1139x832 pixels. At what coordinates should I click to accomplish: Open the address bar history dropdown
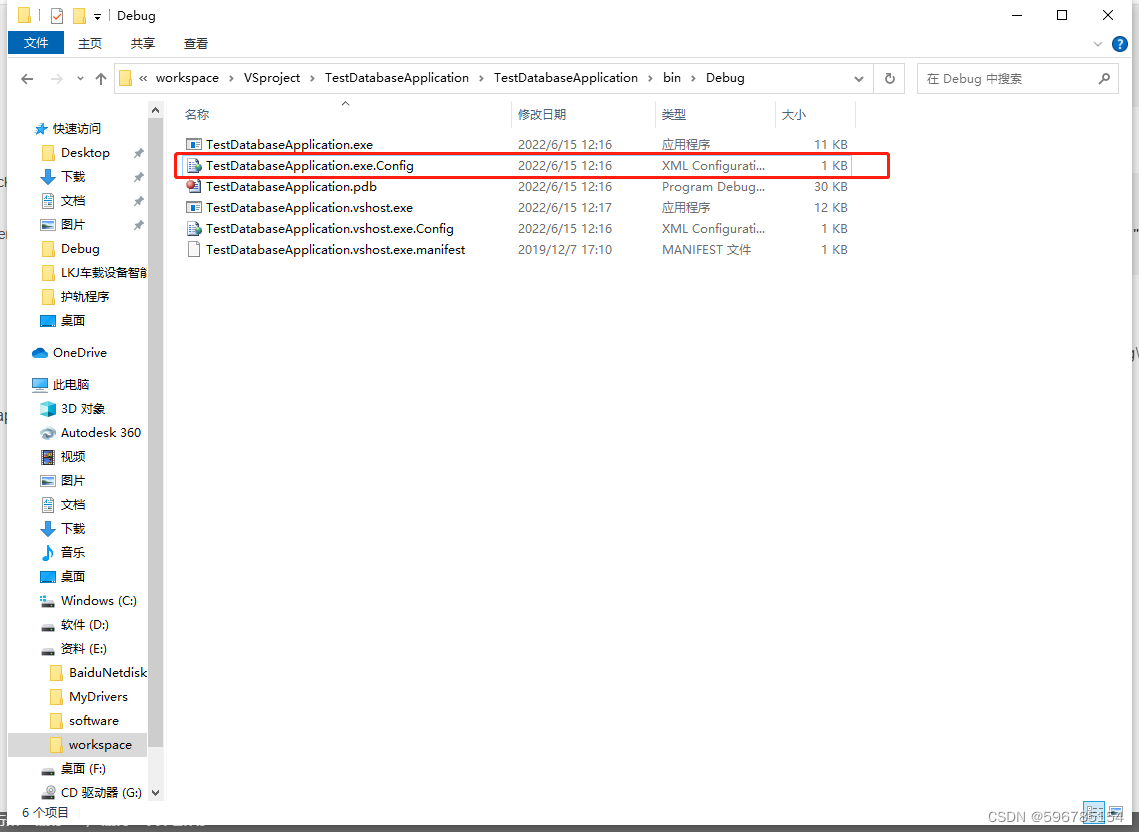pos(858,78)
